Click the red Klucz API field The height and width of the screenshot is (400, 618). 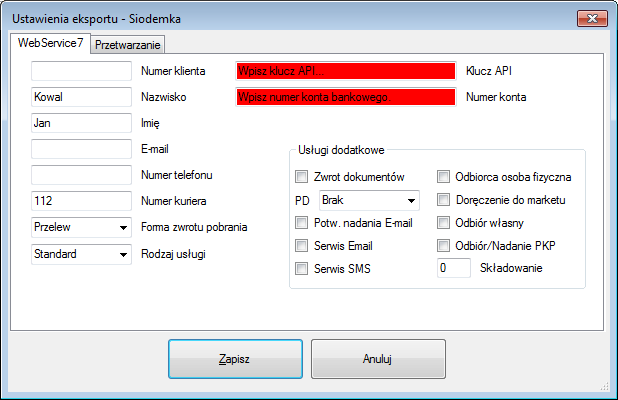[x=346, y=71]
